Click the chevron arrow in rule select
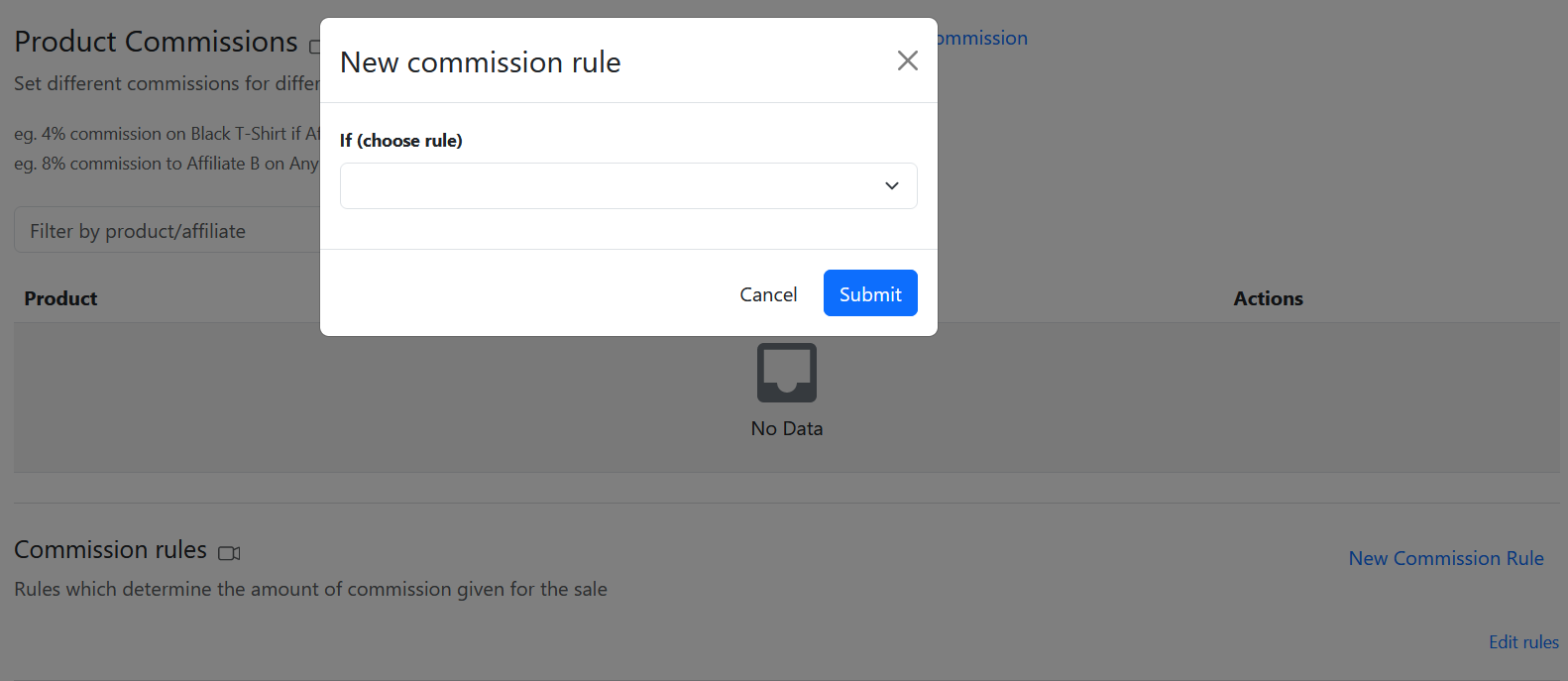The width and height of the screenshot is (1568, 681). [x=892, y=186]
